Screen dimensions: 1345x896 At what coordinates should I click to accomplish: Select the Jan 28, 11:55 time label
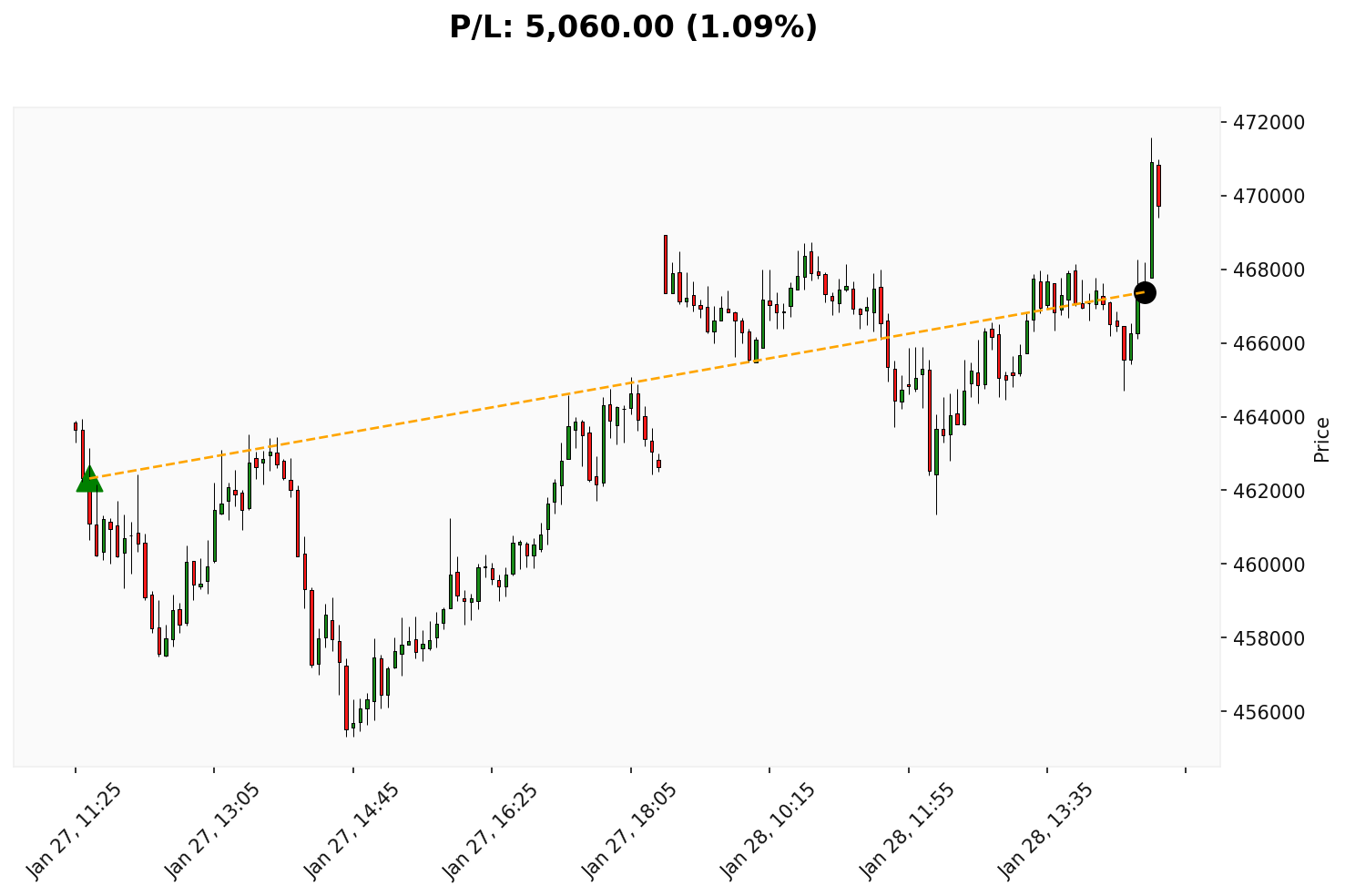(x=908, y=830)
